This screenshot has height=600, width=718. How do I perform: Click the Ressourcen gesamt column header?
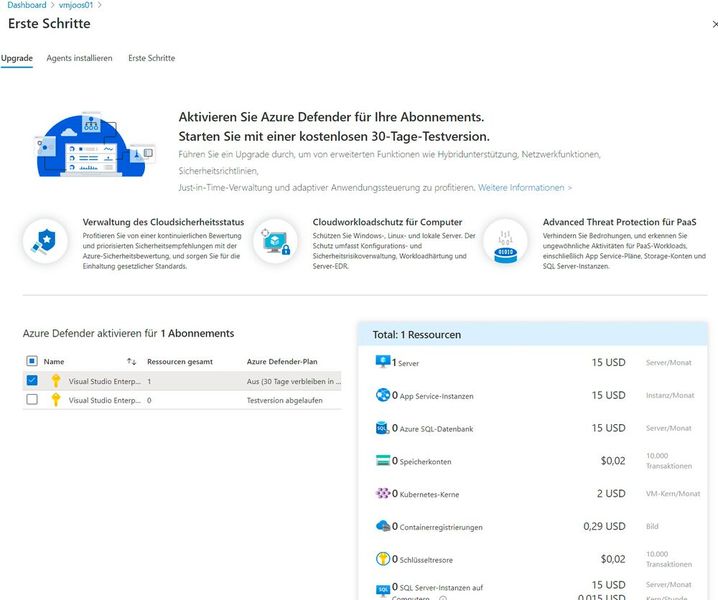(180, 361)
